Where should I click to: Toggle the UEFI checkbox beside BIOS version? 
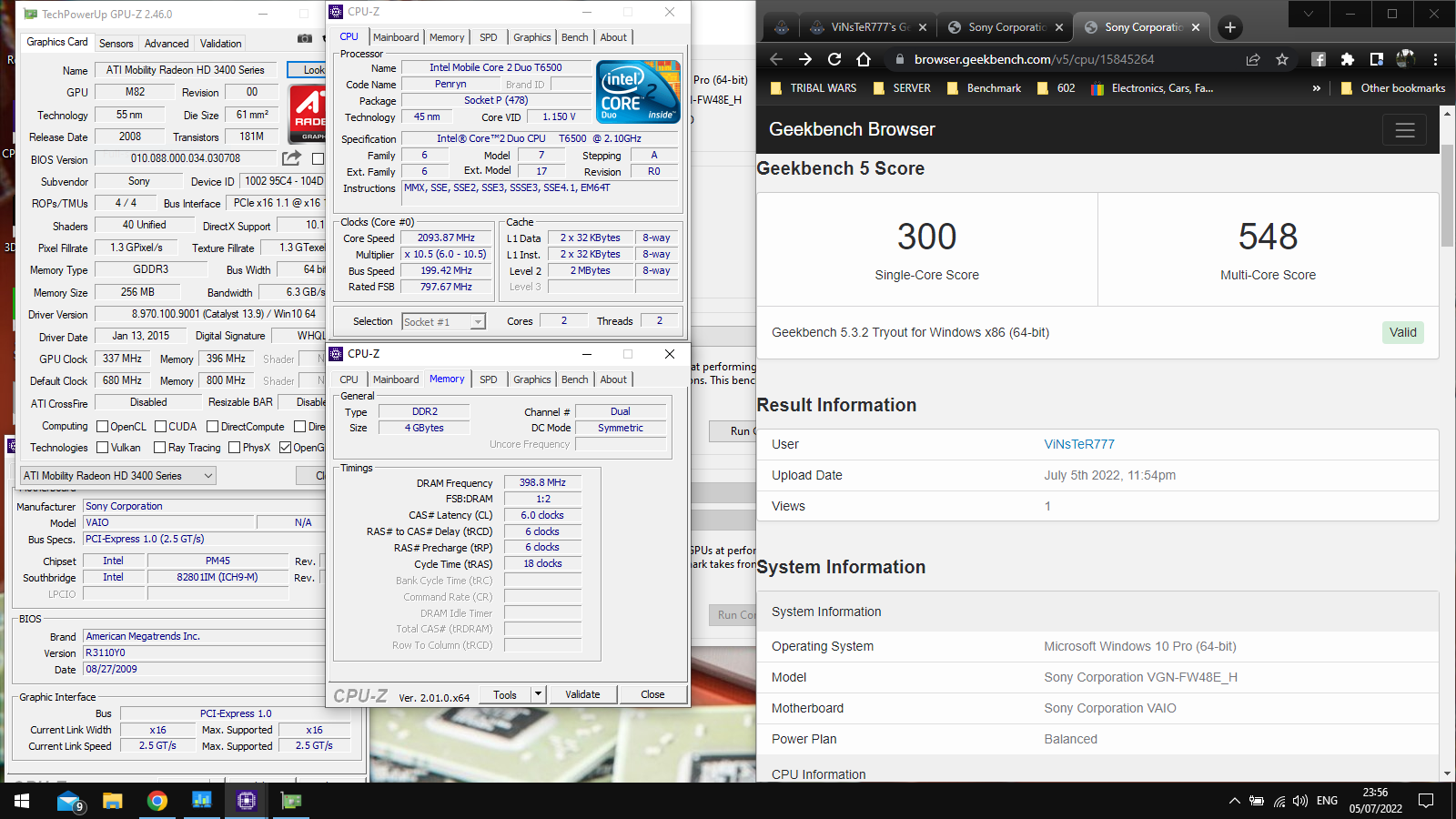tap(318, 158)
